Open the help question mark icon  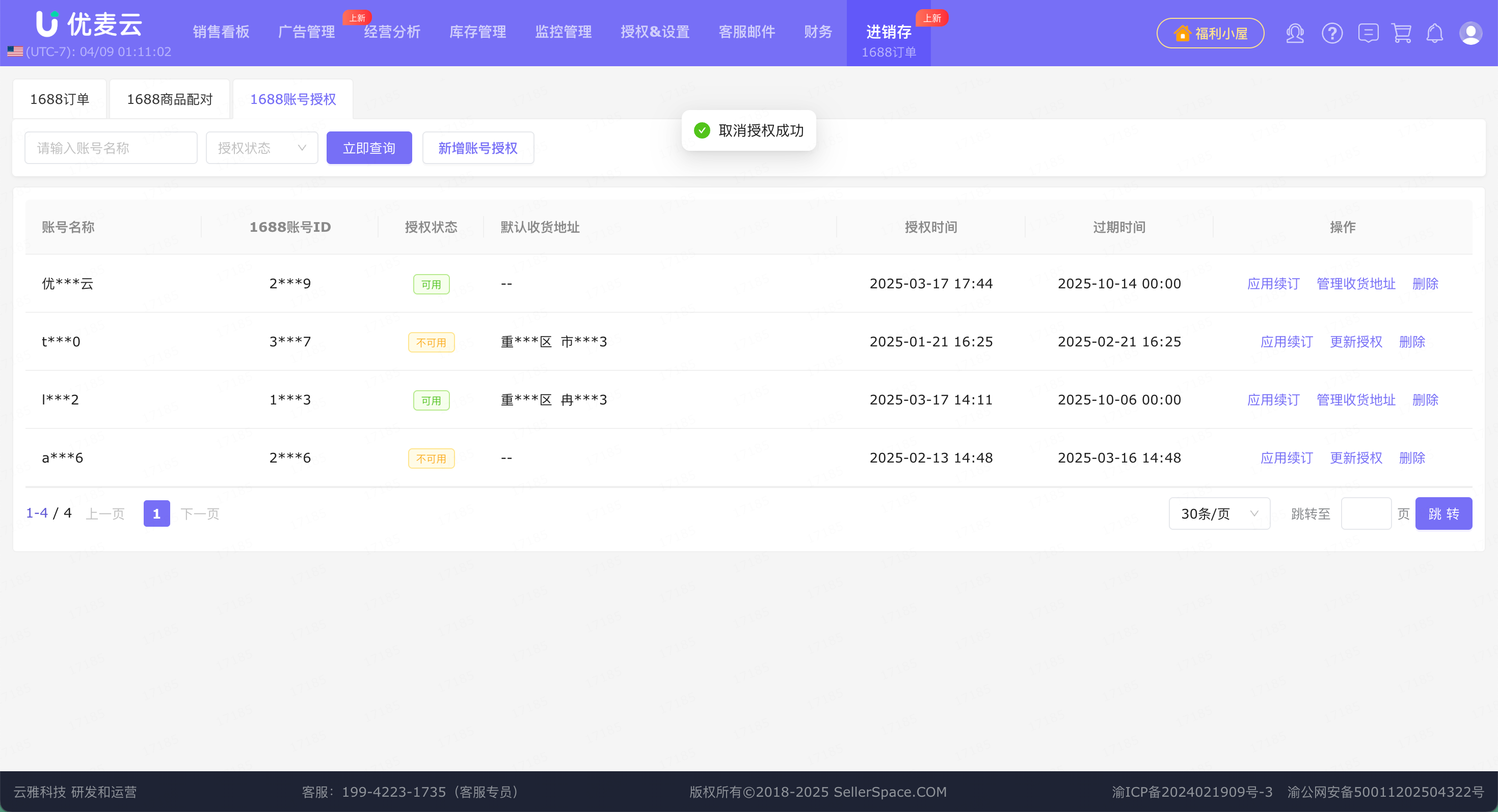(x=1332, y=33)
